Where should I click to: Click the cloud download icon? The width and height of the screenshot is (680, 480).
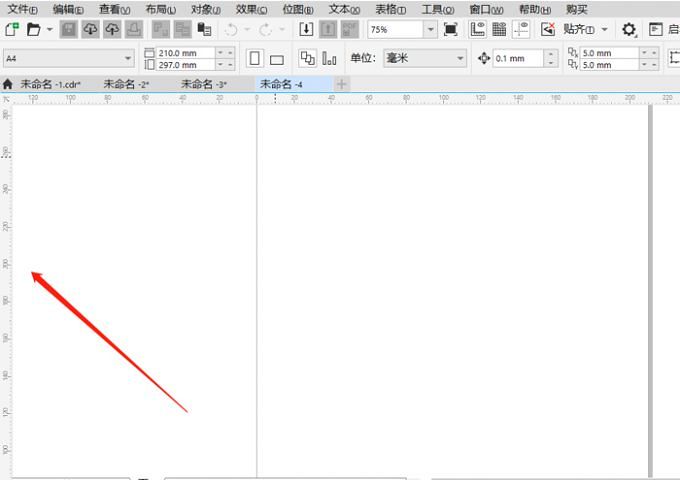[x=90, y=29]
